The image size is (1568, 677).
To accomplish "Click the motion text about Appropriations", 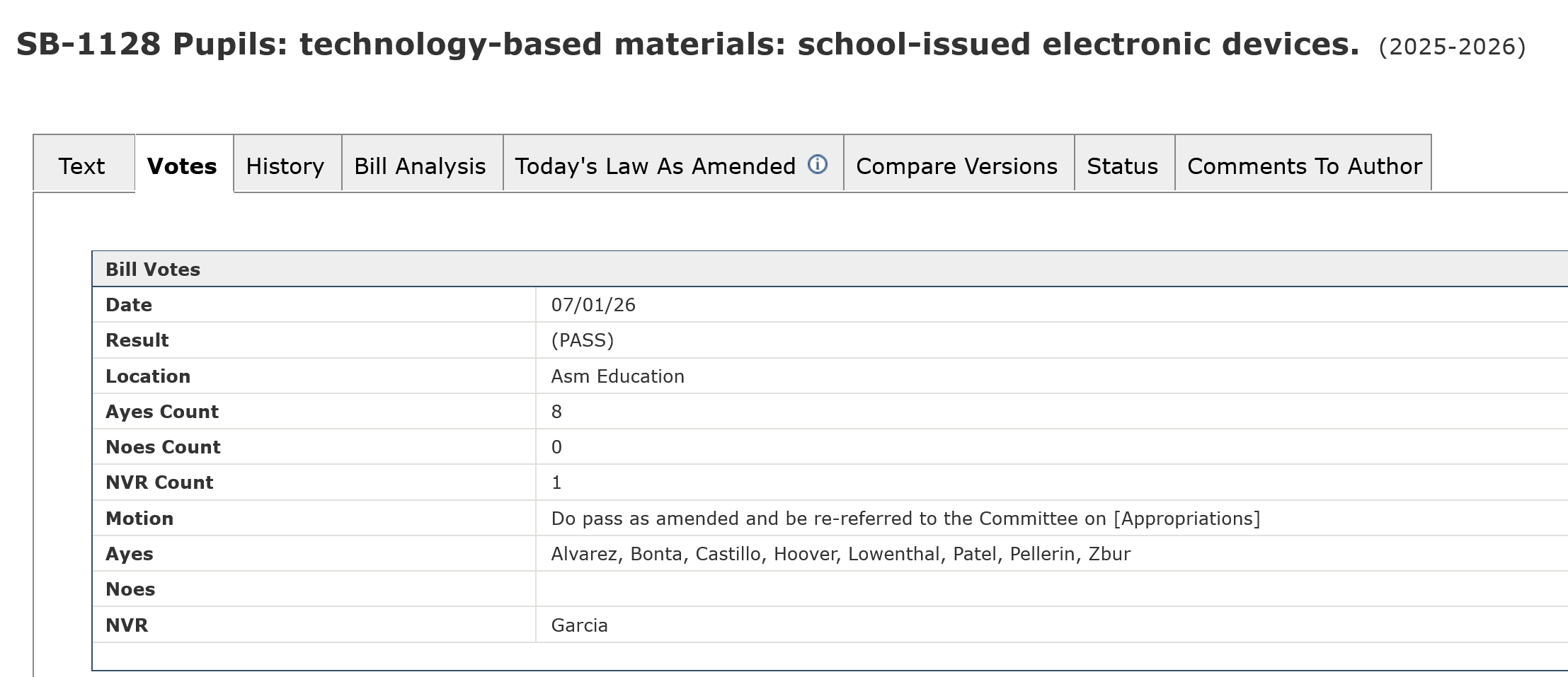I will click(x=905, y=519).
